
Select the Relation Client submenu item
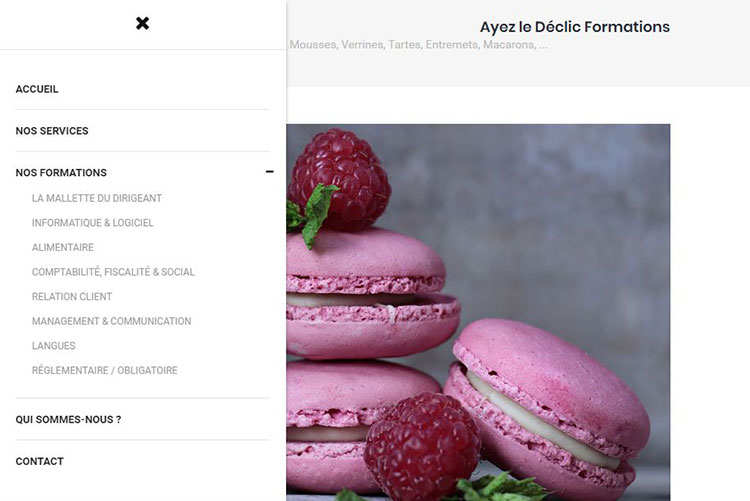(x=72, y=297)
